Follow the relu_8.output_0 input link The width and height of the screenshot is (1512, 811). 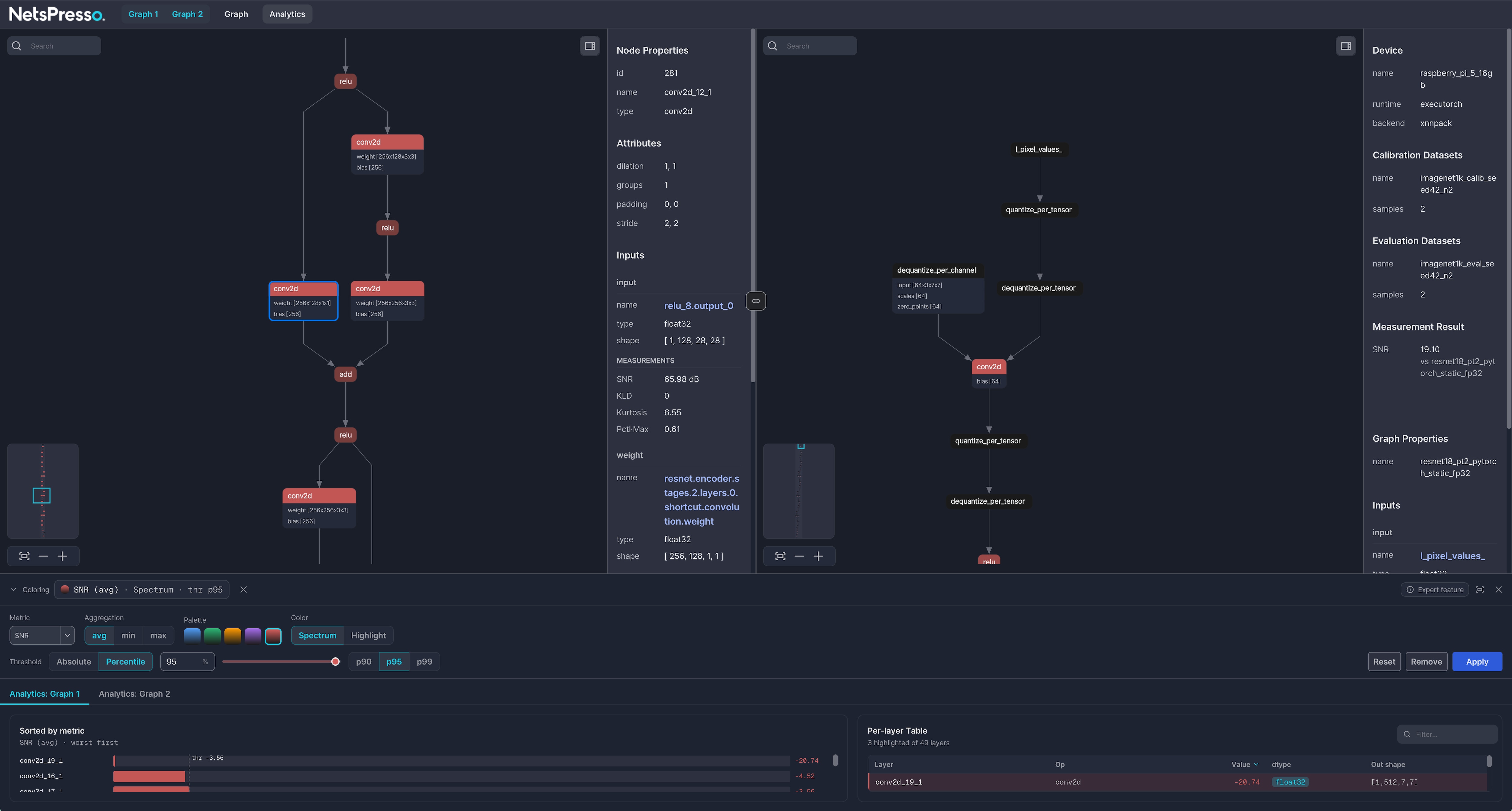(699, 306)
